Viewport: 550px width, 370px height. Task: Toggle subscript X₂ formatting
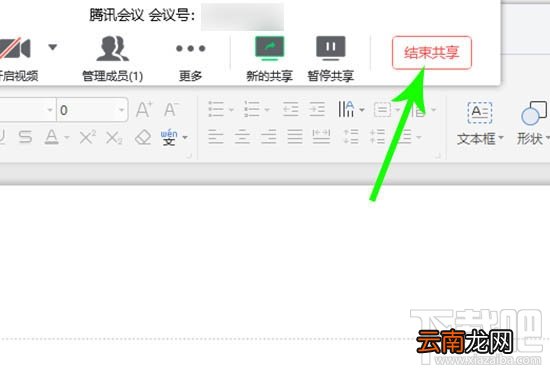(114, 138)
